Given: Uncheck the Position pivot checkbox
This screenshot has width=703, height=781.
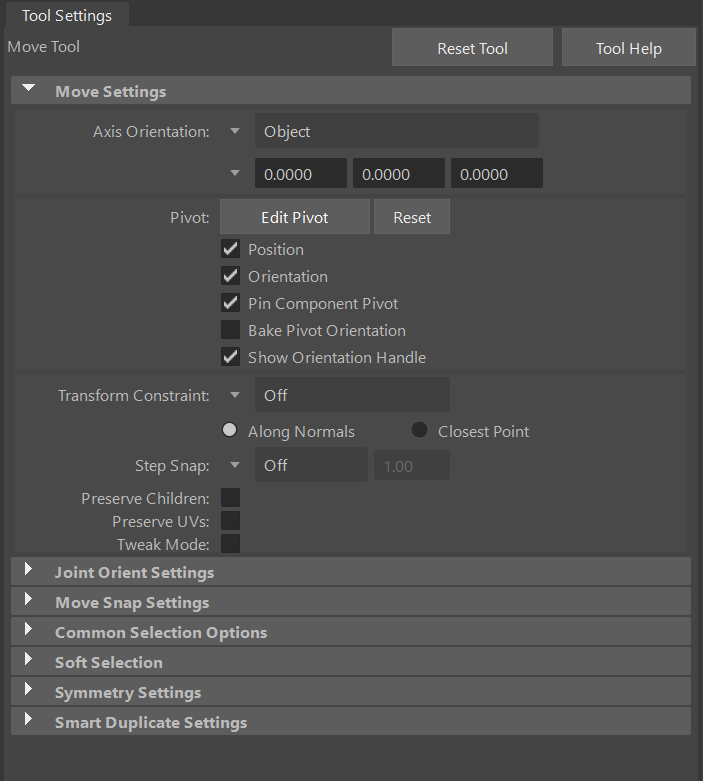Looking at the screenshot, I should coord(231,249).
